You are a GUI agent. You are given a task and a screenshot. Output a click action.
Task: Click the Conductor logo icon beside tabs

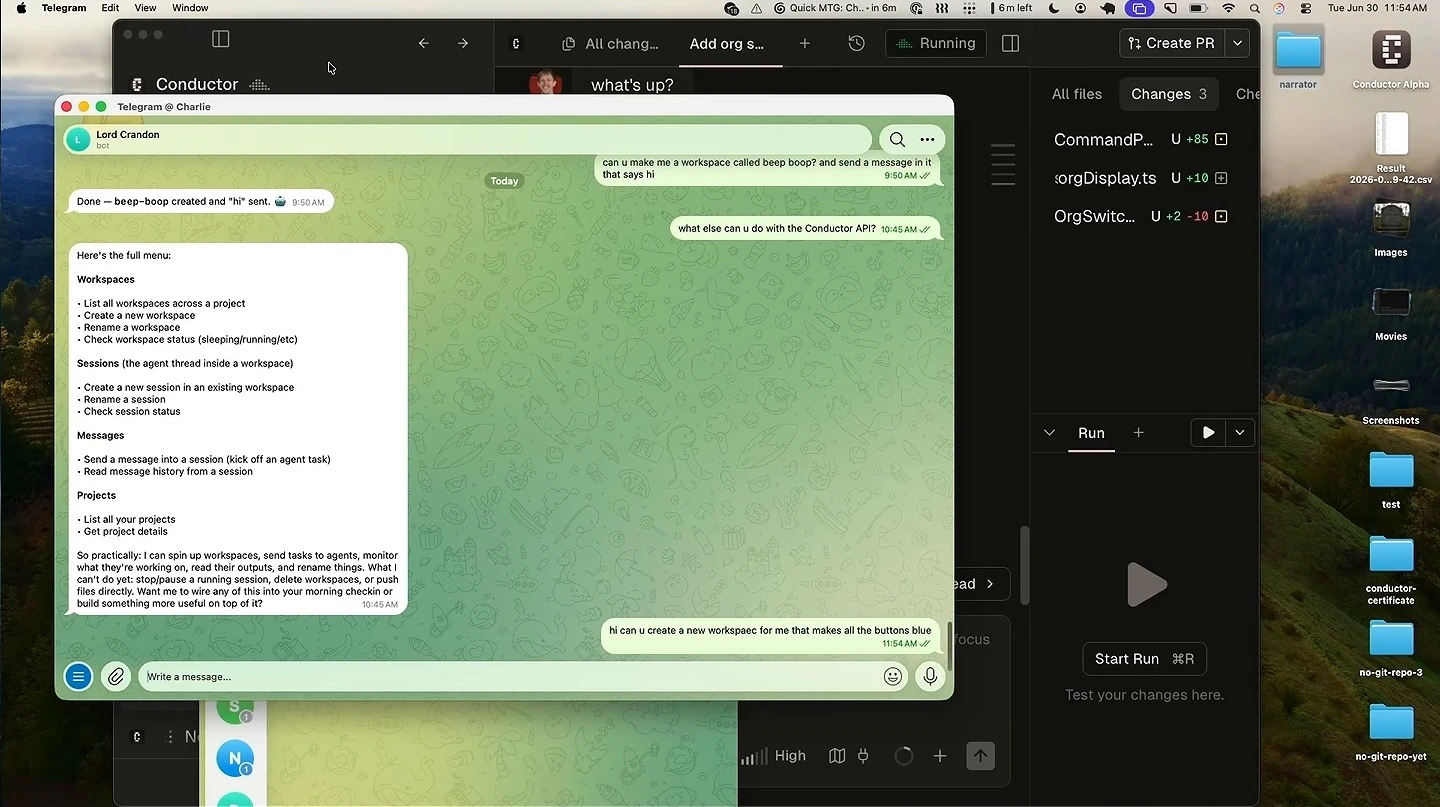pos(516,44)
